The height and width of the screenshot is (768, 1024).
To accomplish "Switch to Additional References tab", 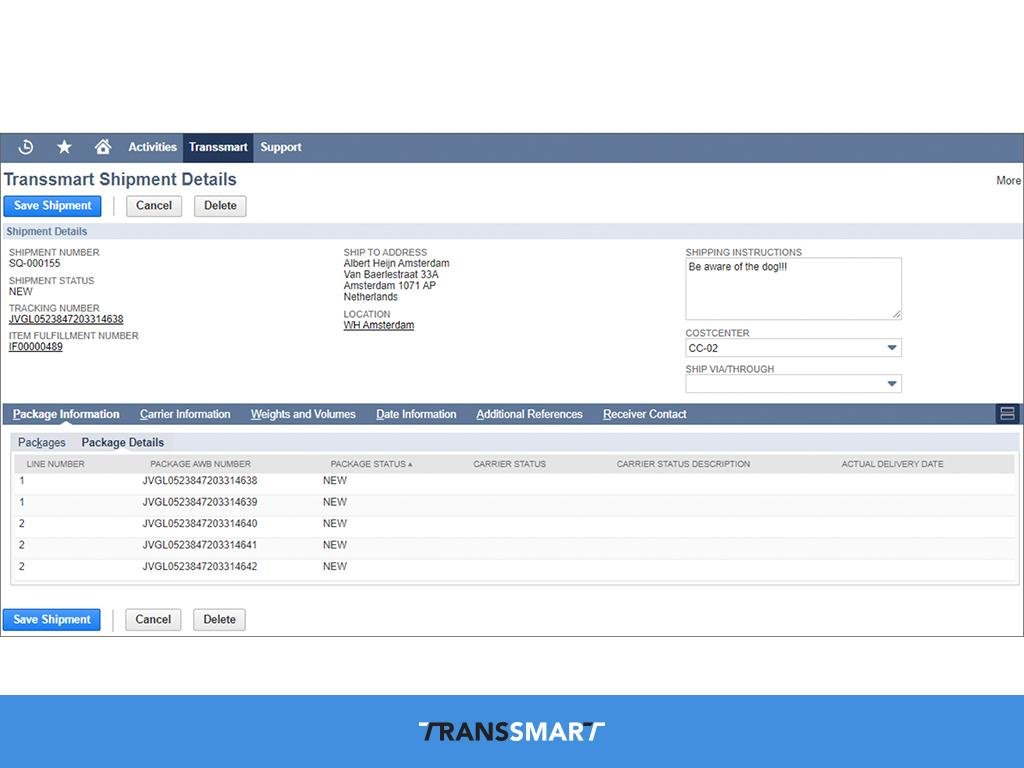I will (x=529, y=414).
